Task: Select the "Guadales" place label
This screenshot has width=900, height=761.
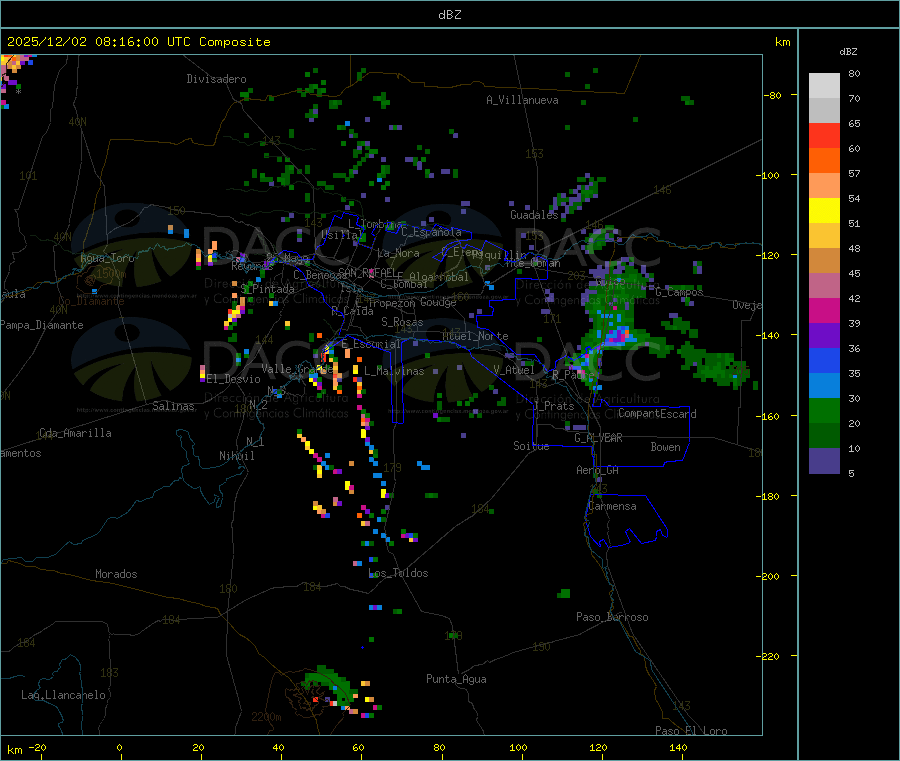Action: coord(534,215)
